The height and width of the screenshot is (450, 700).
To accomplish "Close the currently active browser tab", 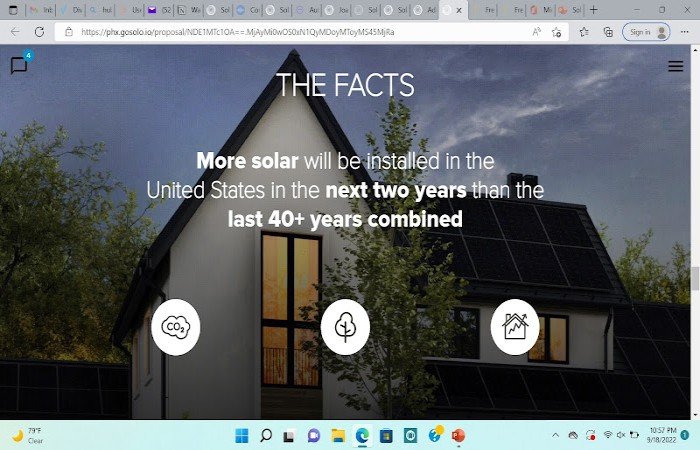I will tap(459, 9).
